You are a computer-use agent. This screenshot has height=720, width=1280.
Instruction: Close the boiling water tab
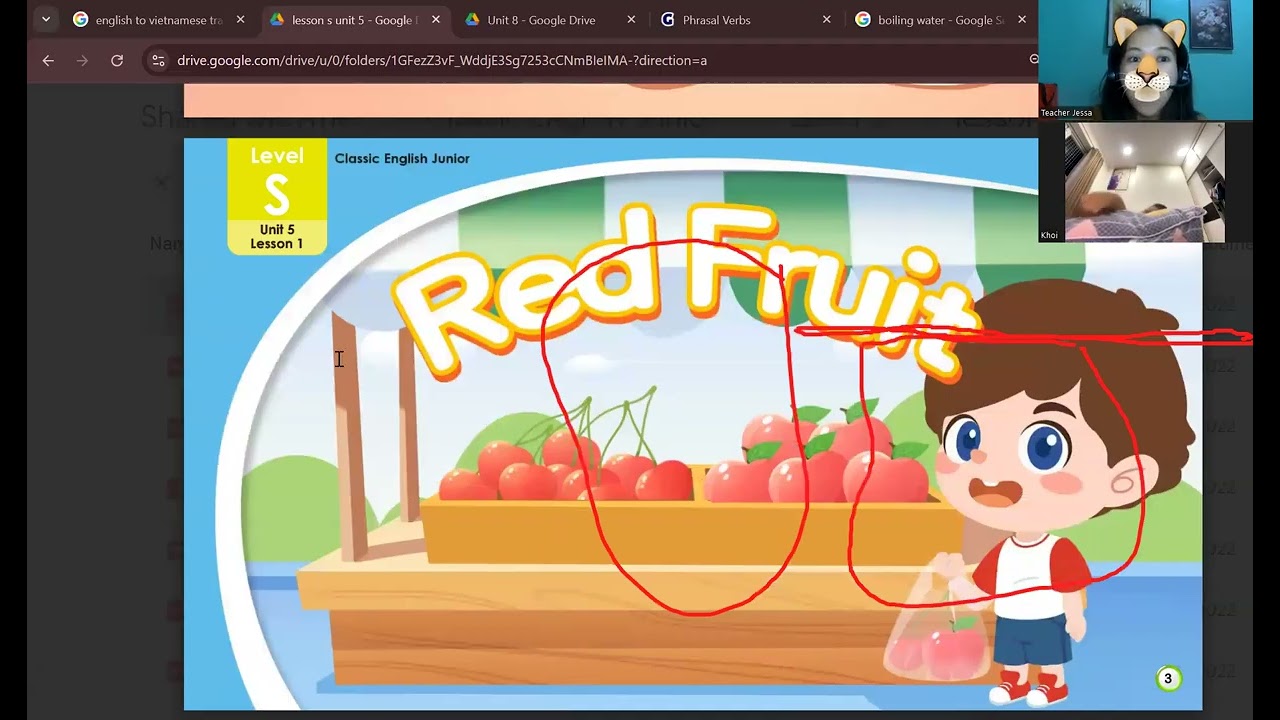tap(1021, 20)
